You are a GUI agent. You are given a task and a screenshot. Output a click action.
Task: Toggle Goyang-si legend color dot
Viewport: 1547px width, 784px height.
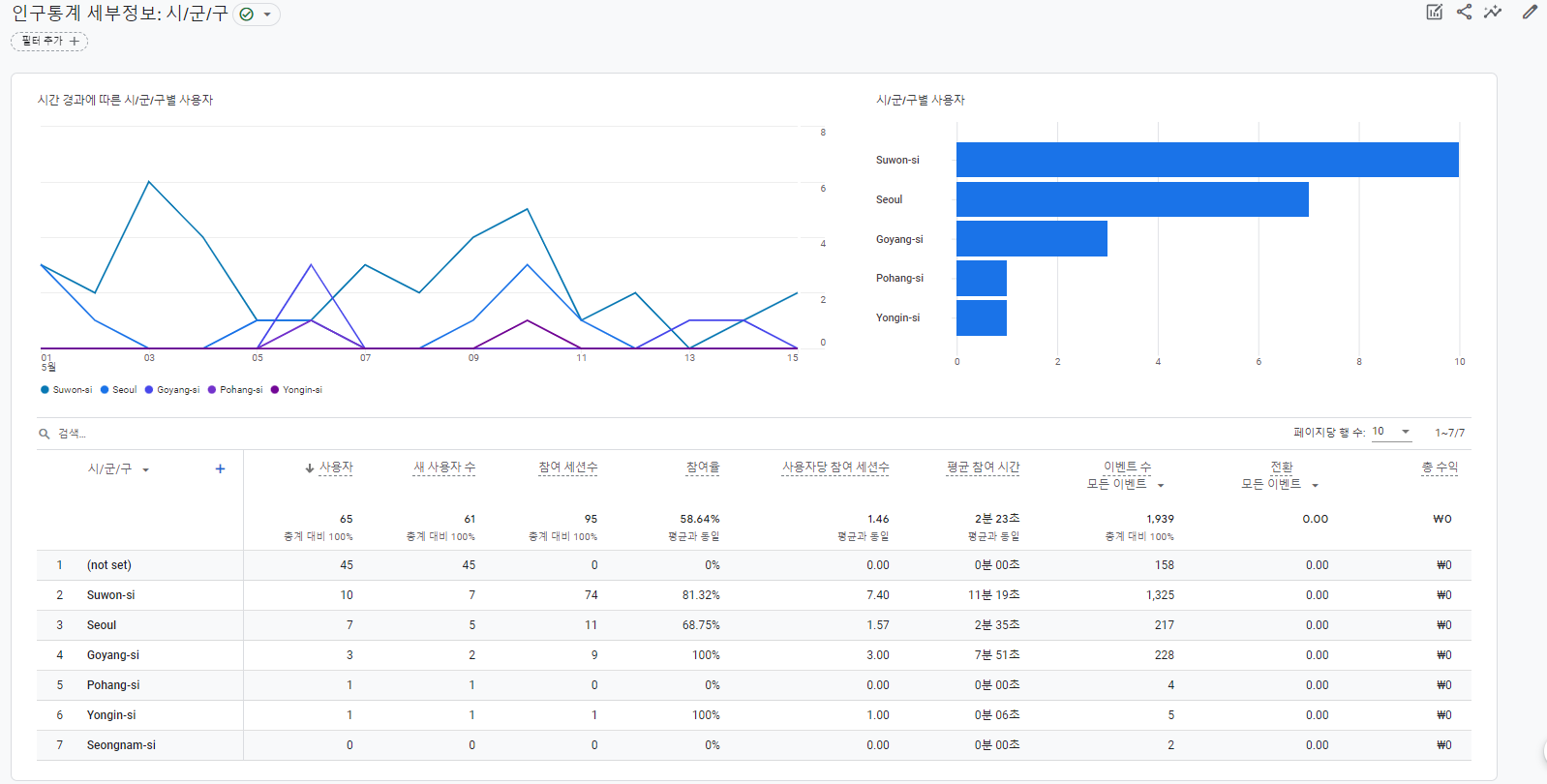click(149, 390)
